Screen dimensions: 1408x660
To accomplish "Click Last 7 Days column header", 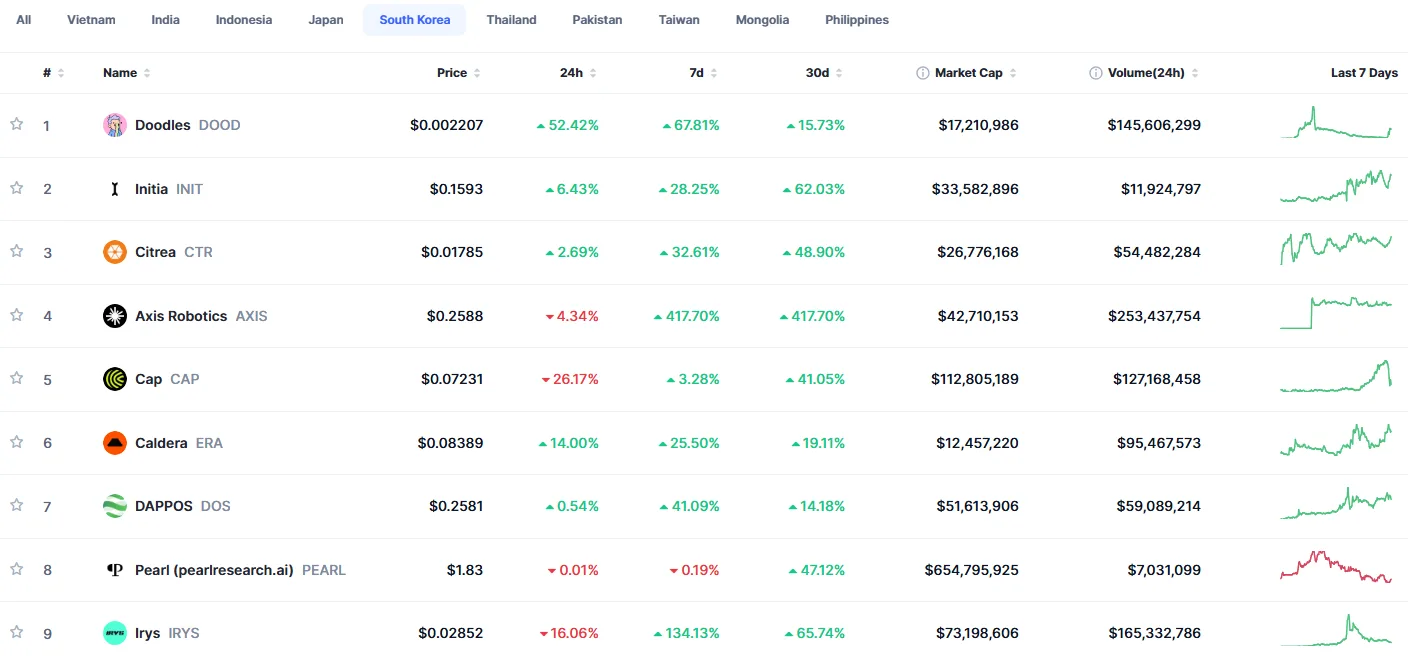I will pos(1364,73).
